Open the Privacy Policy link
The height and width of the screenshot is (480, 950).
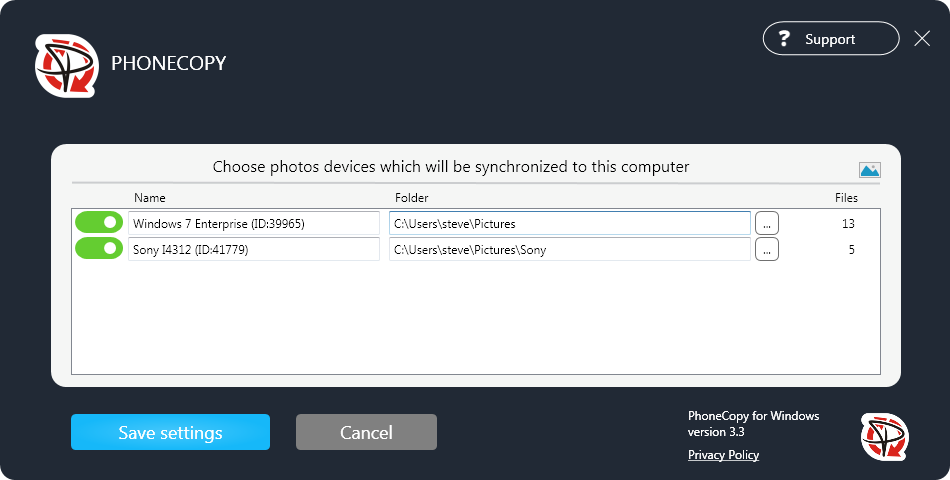723,455
